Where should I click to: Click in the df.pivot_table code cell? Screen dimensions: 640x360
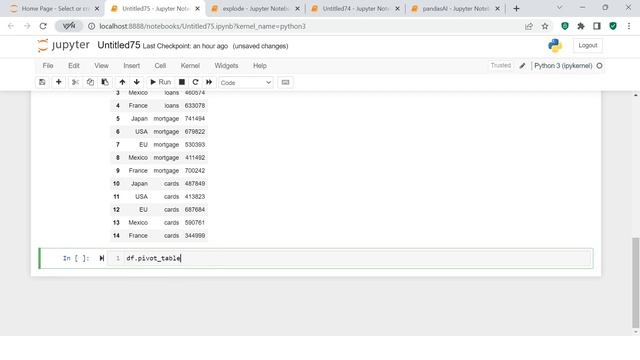coord(350,258)
